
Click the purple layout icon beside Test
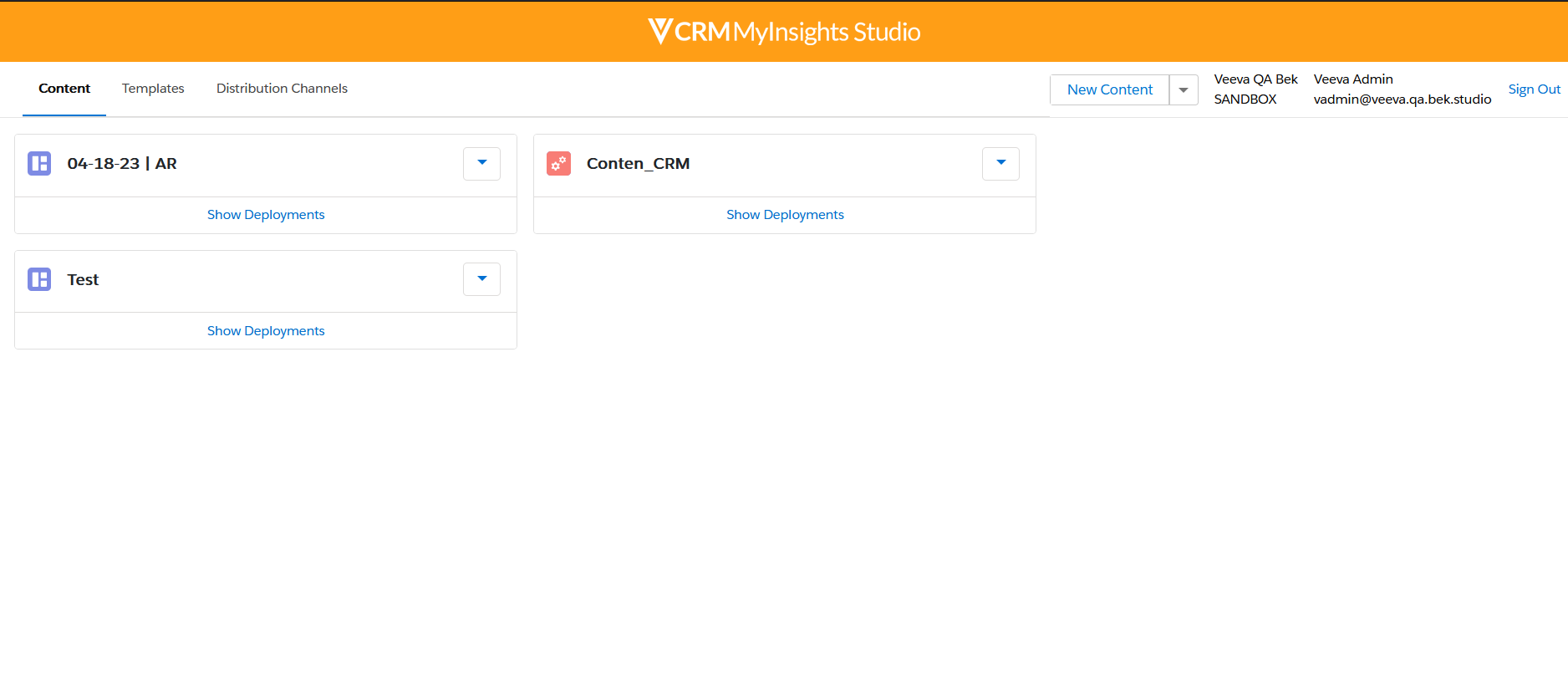pyautogui.click(x=39, y=279)
